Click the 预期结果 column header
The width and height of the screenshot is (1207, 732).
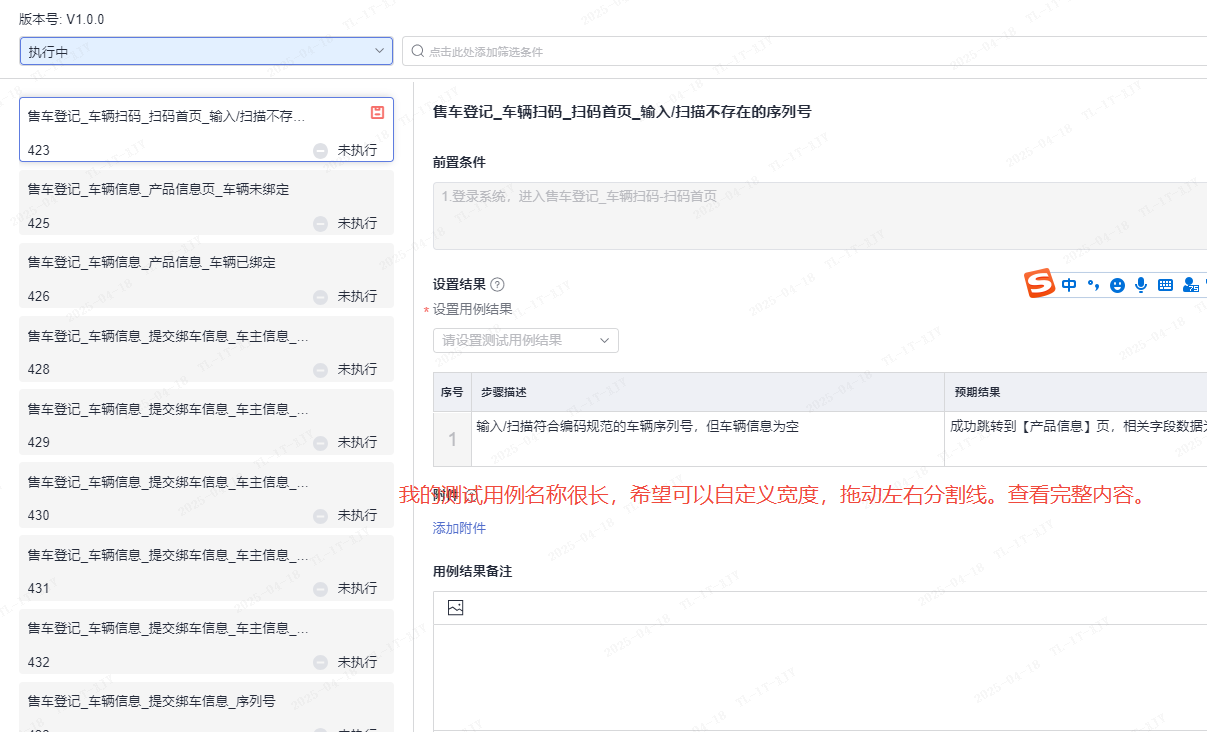[1076, 393]
